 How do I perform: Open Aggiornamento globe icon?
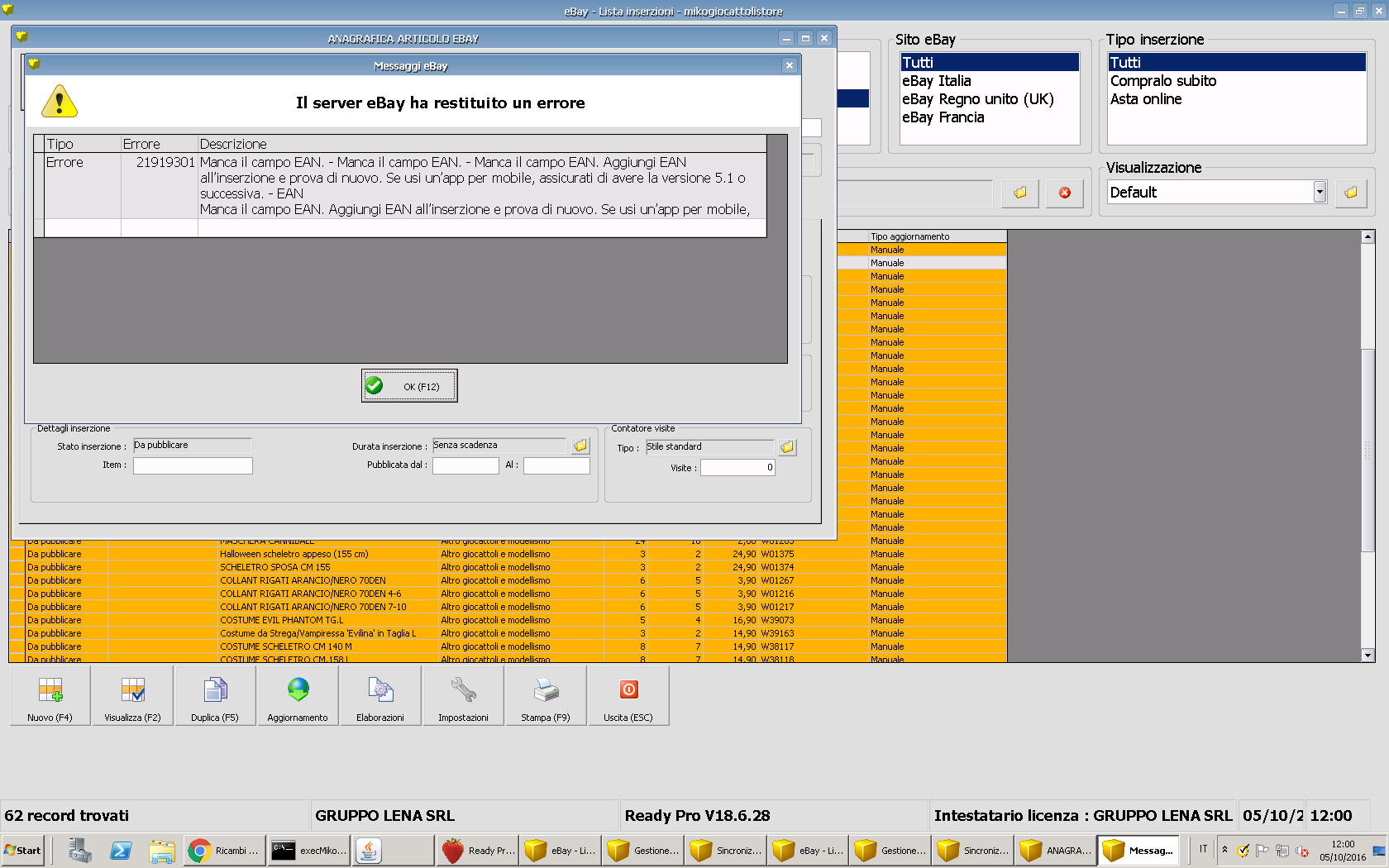[298, 695]
